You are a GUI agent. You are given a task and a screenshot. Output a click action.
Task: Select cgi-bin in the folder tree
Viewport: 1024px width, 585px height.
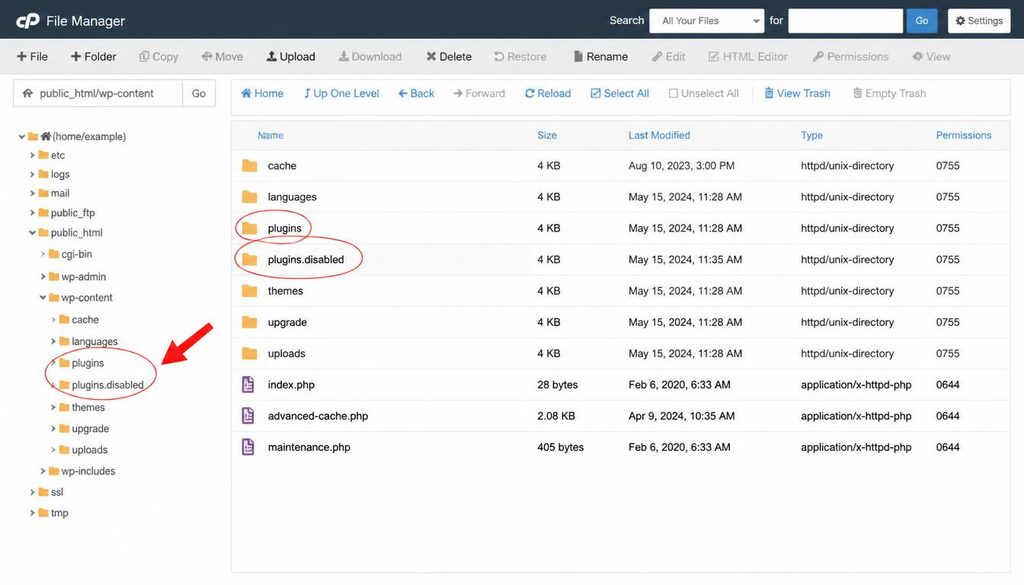pos(76,254)
